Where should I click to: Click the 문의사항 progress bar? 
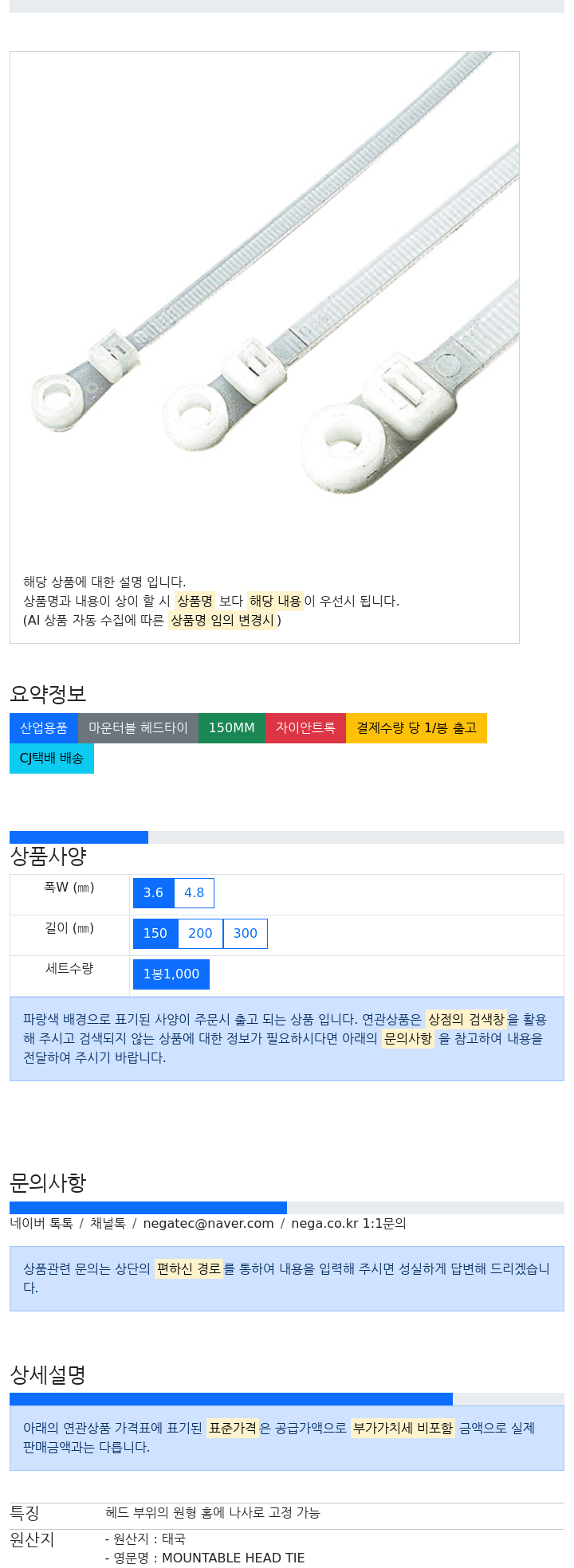pyautogui.click(x=287, y=1208)
